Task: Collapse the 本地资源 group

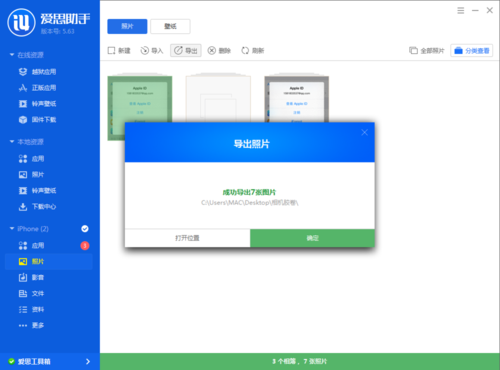Action: click(x=12, y=142)
